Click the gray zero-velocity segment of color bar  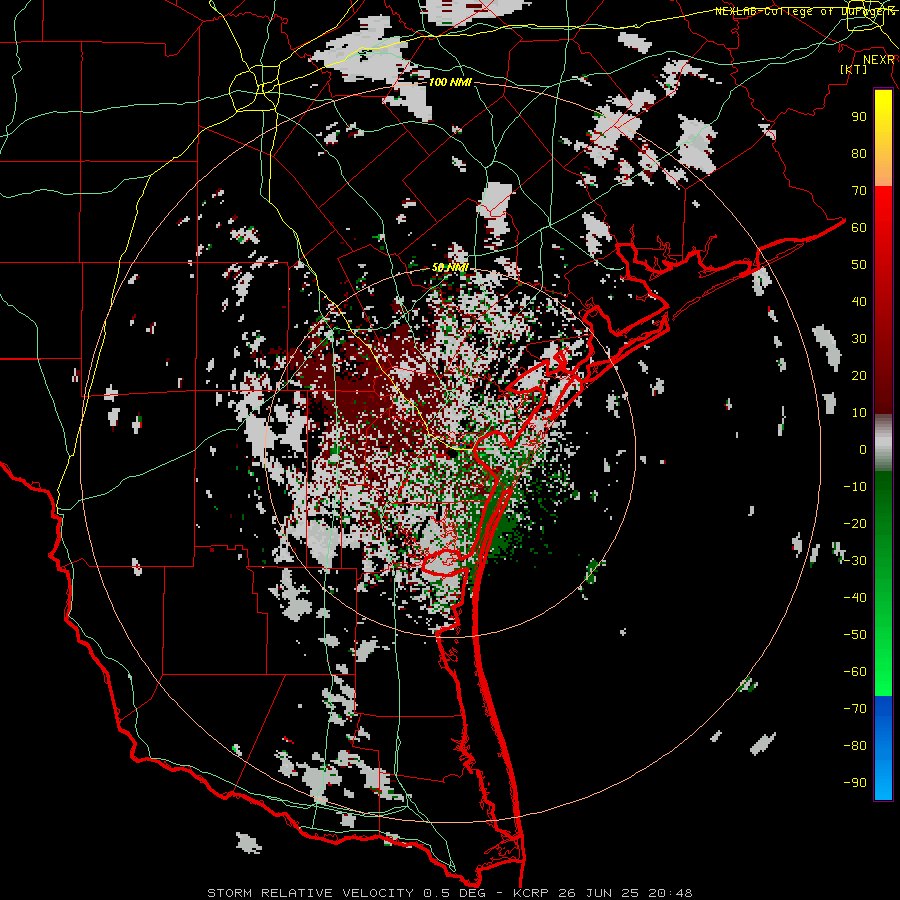(883, 443)
